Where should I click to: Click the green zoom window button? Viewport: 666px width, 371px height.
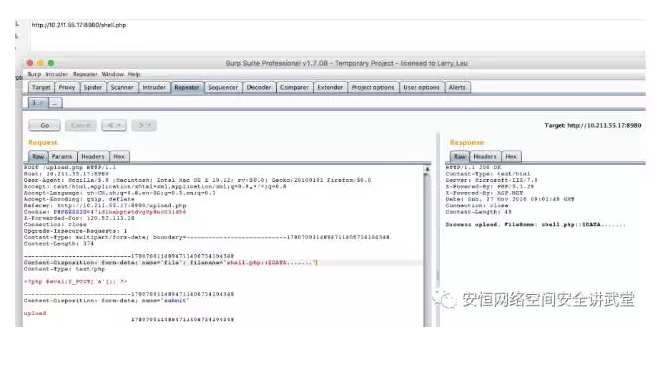[51, 63]
